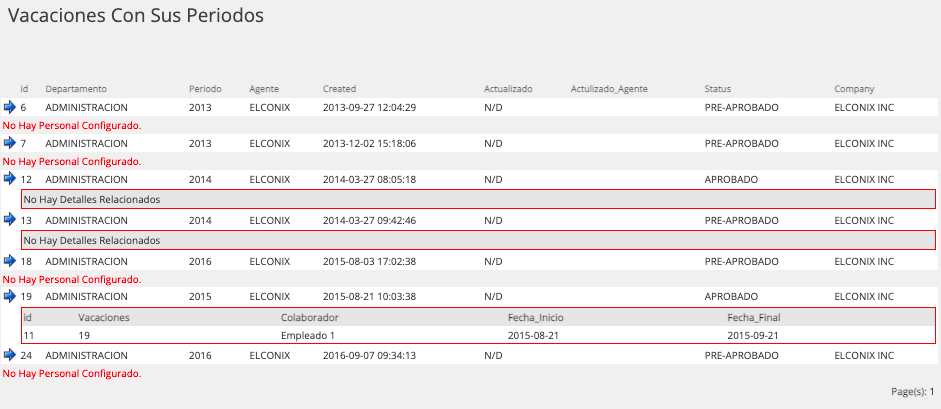
Task: Click the Vacaciones sub-table header
Action: click(x=104, y=317)
